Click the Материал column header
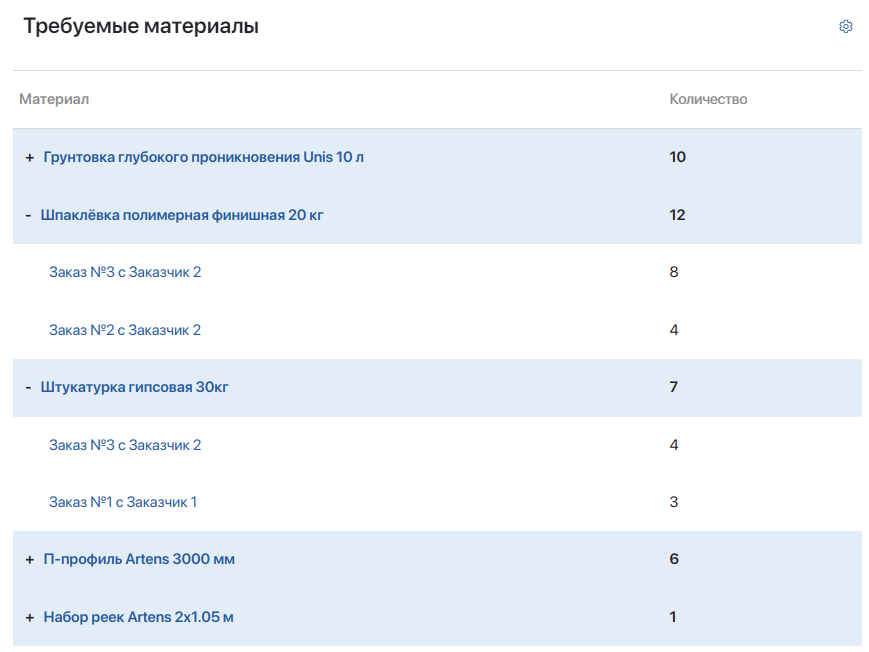The image size is (869, 652). pyautogui.click(x=54, y=100)
